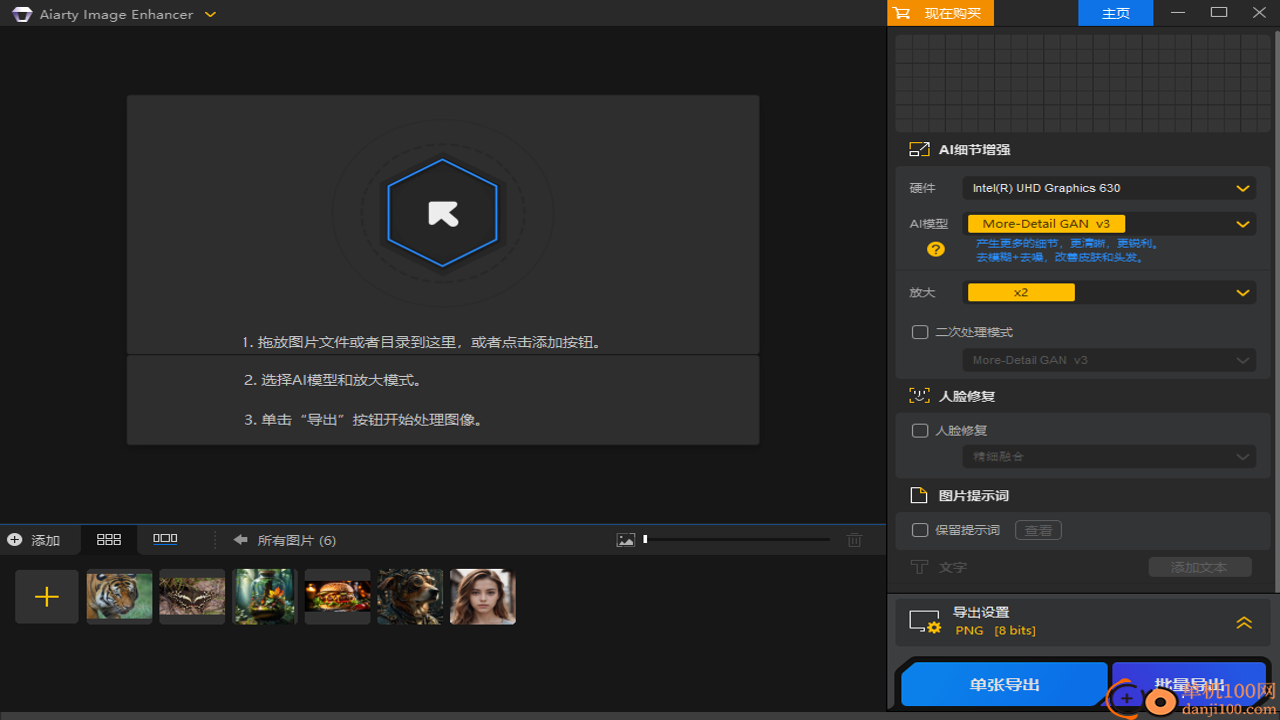Click the trash delete icon
The image size is (1280, 720).
coord(854,540)
